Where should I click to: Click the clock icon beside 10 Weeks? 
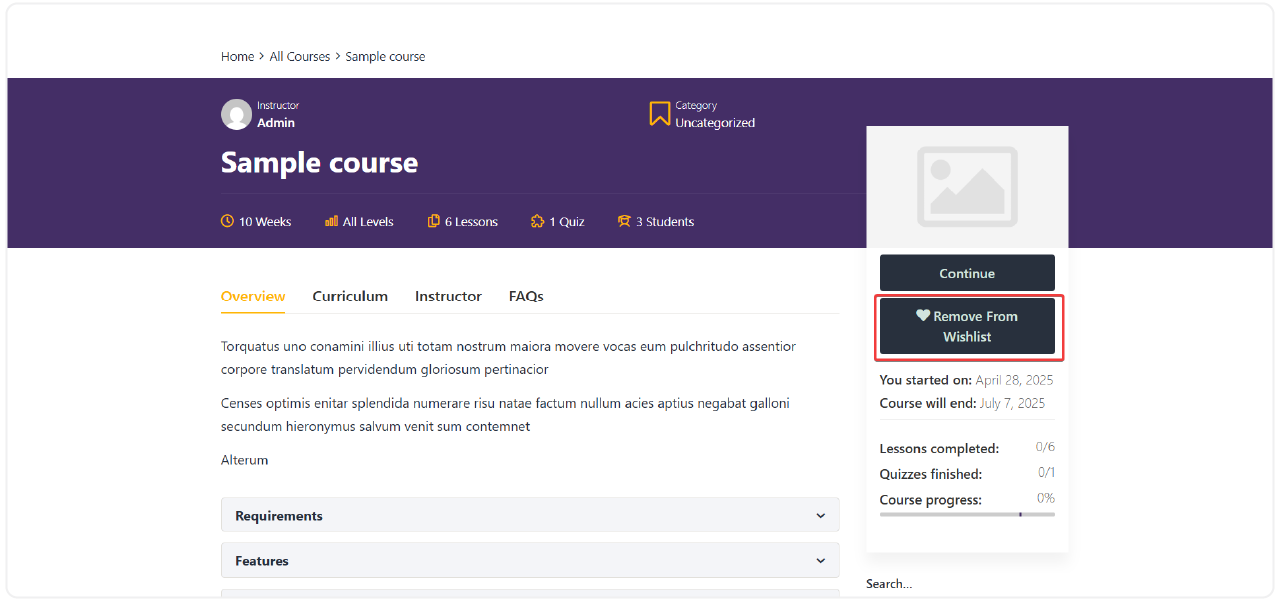(227, 221)
